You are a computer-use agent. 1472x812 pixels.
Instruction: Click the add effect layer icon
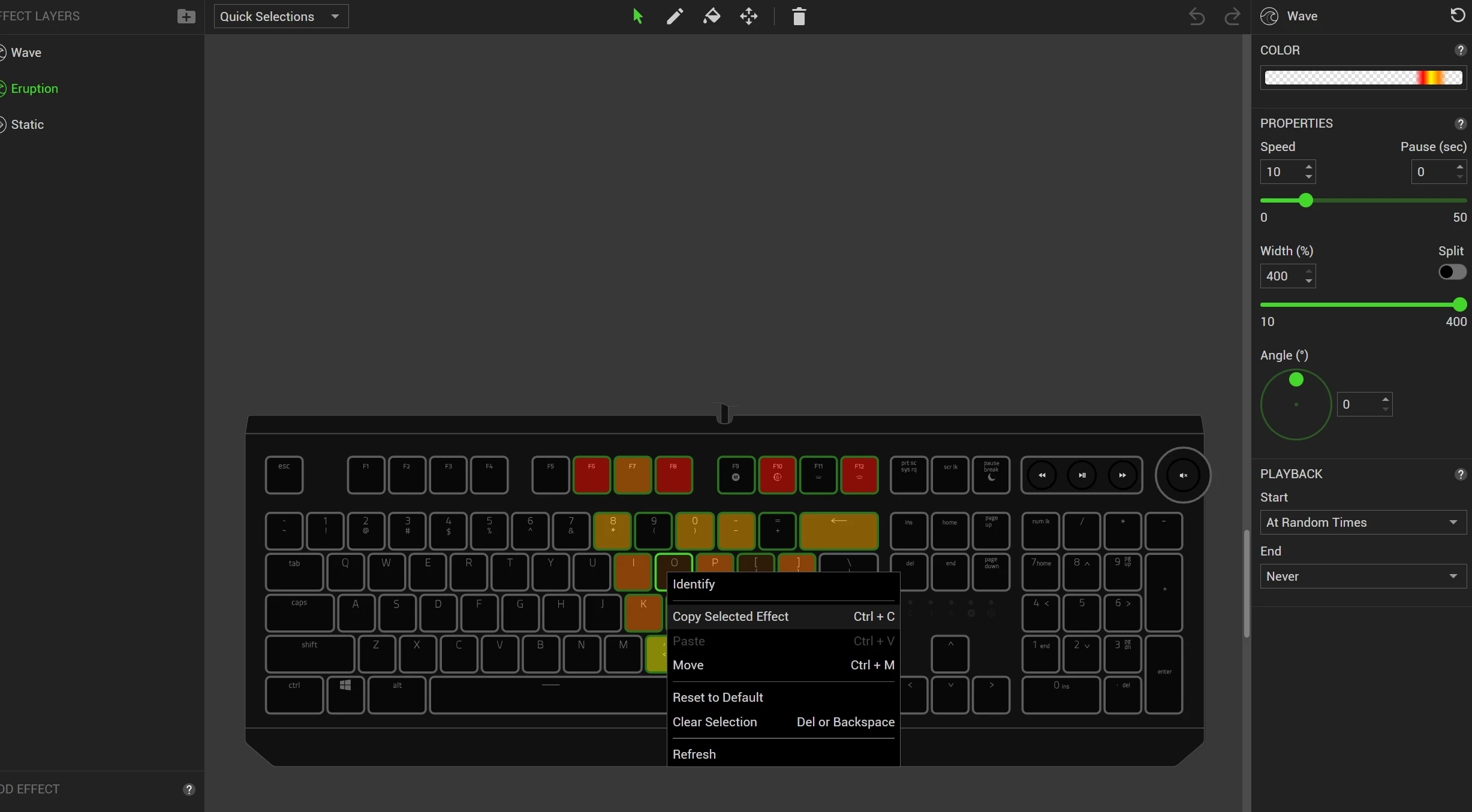click(x=186, y=16)
